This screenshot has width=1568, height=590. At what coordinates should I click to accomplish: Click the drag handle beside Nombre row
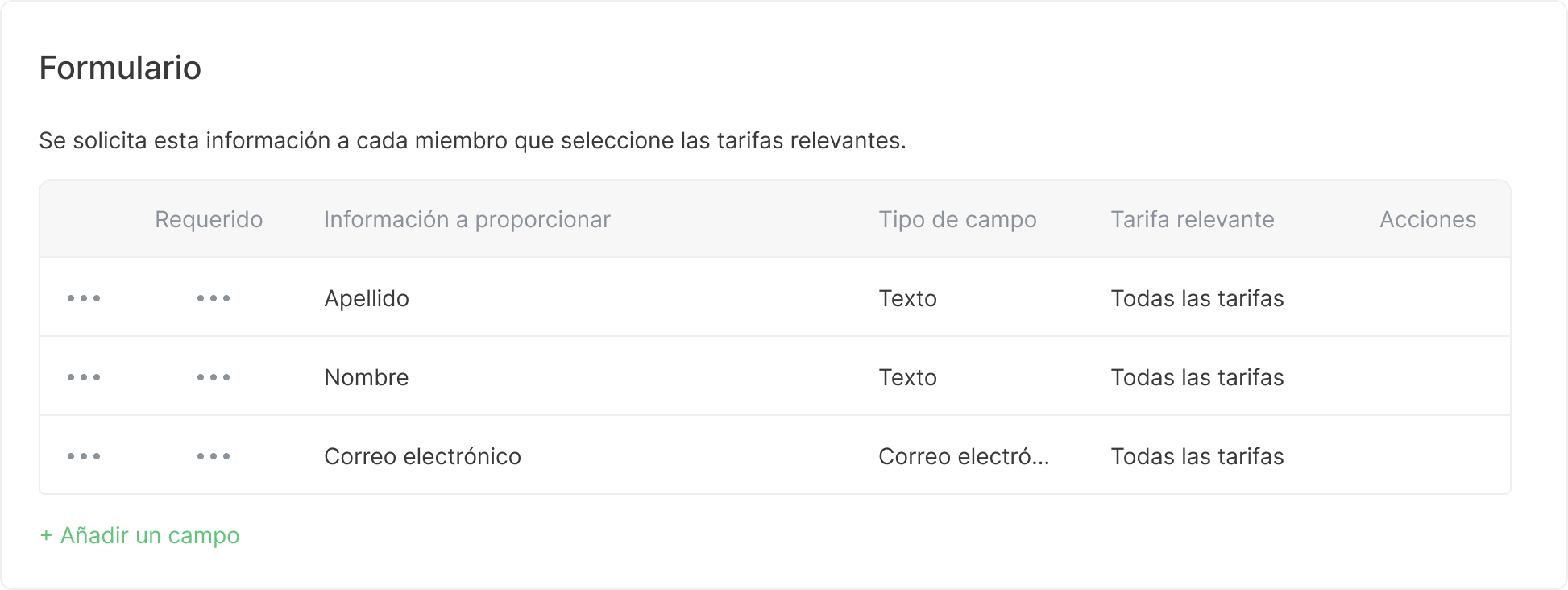85,376
